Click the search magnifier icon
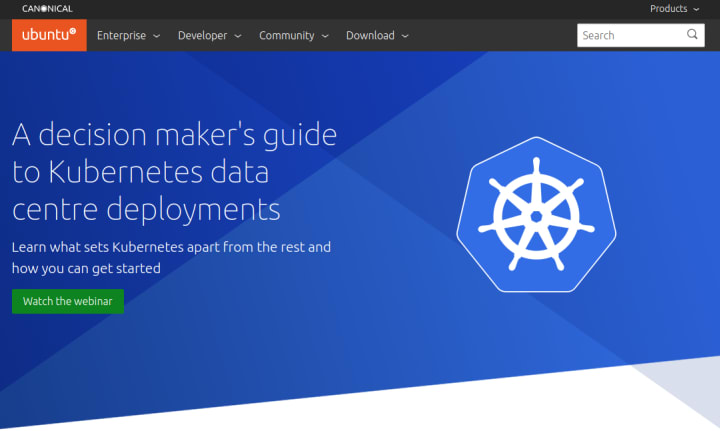 tap(692, 34)
